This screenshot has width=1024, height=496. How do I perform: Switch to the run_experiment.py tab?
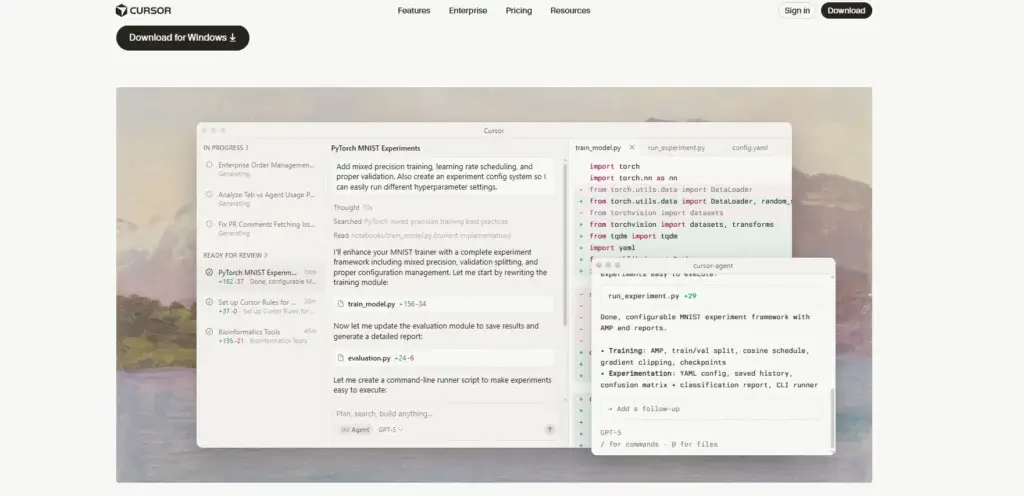(677, 148)
